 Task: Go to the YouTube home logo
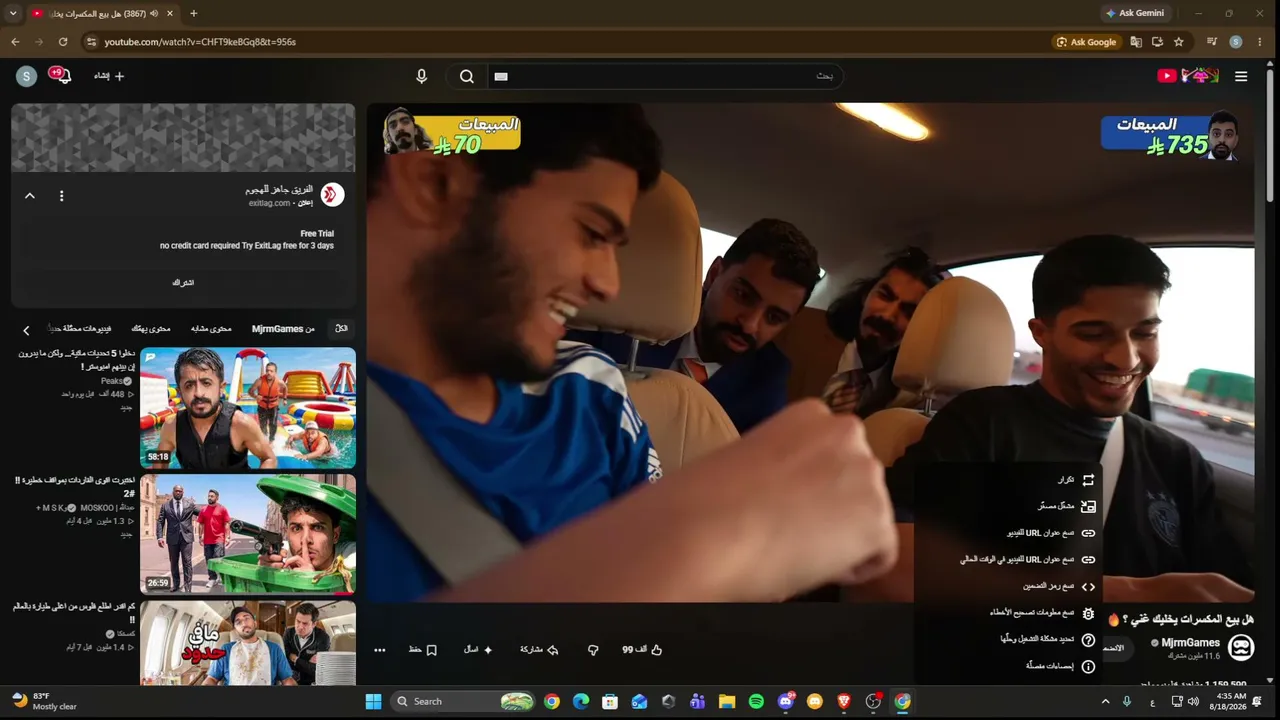1188,76
